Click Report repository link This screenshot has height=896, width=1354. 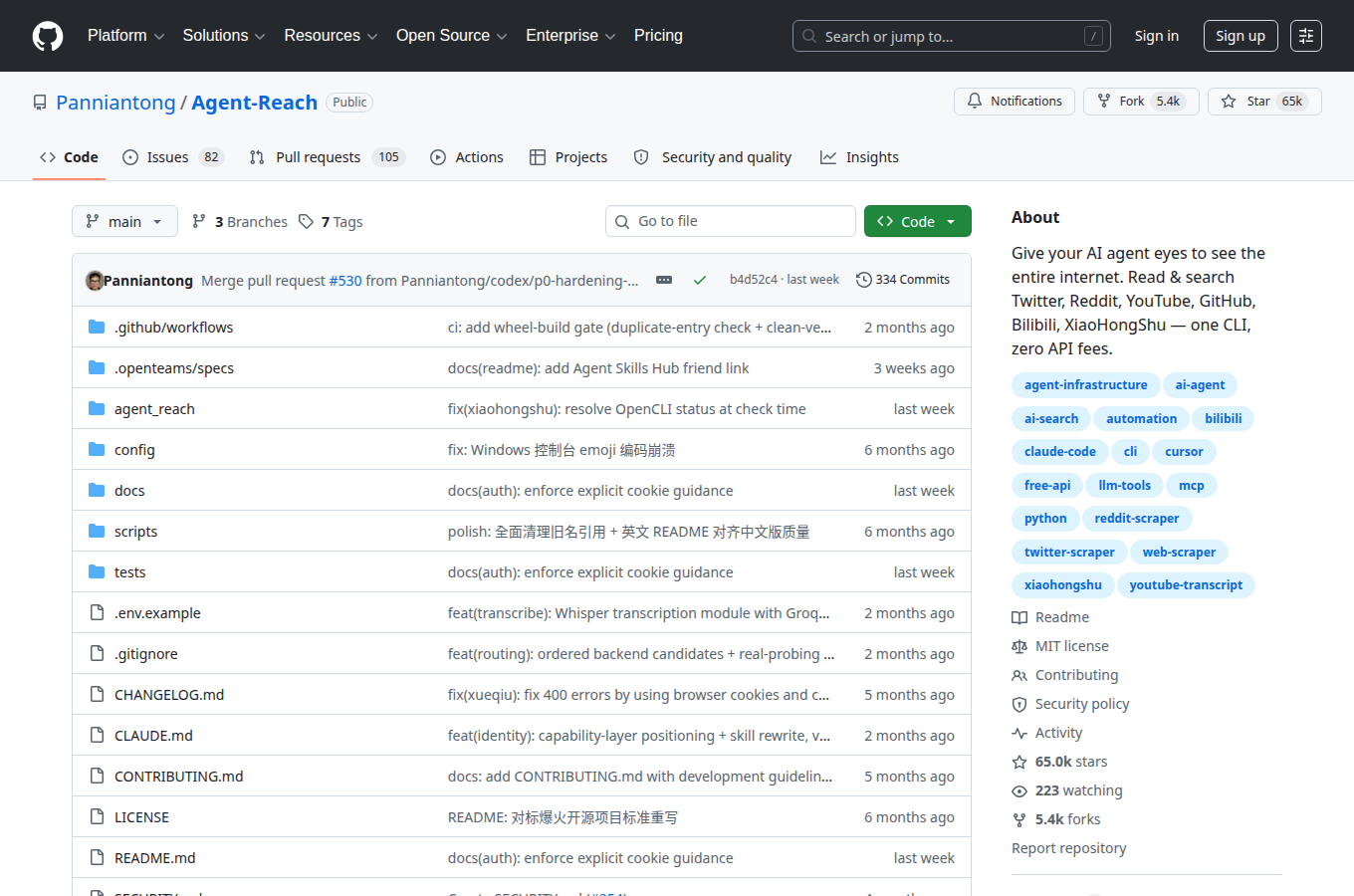pyautogui.click(x=1068, y=848)
